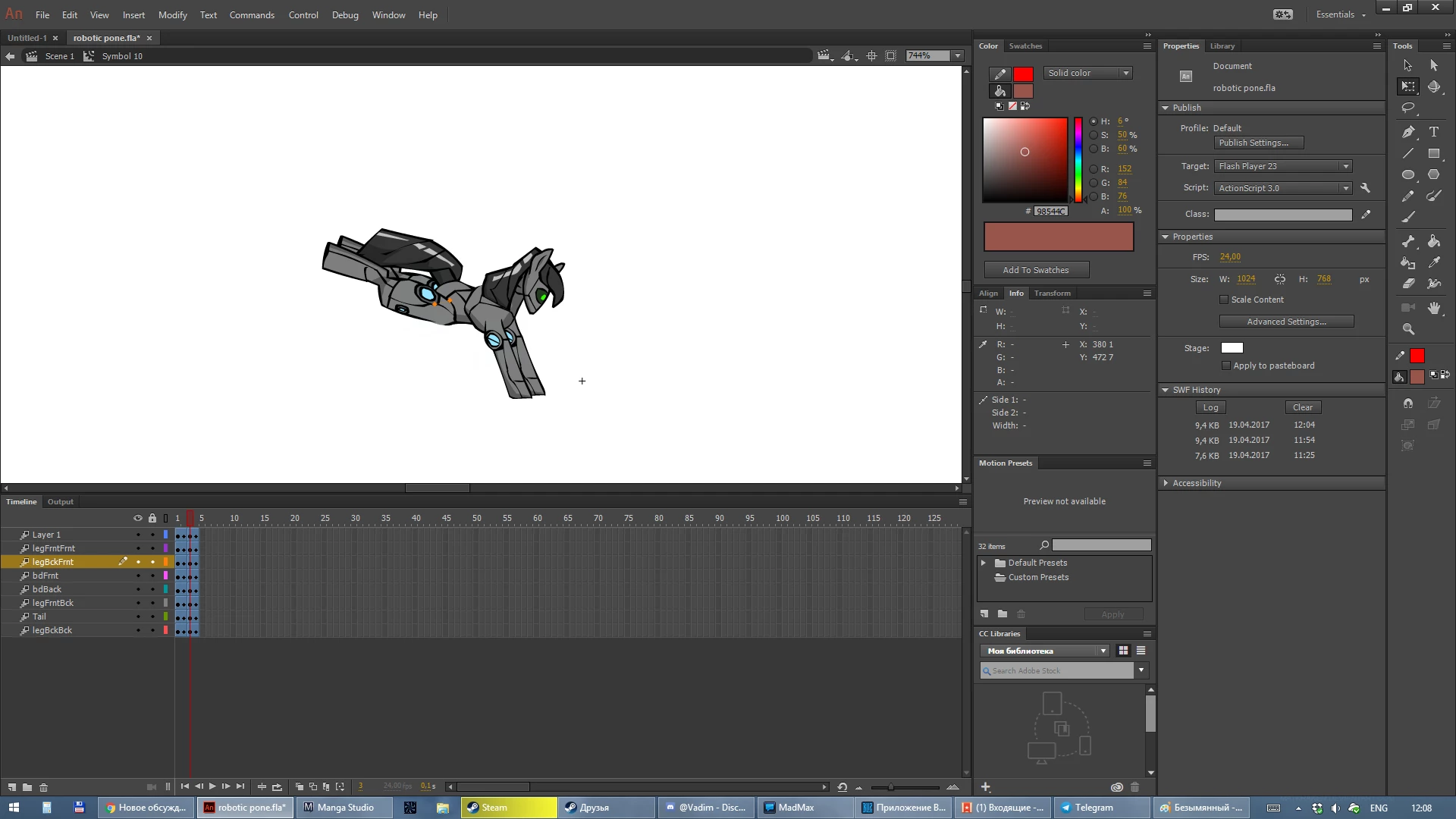Select the Bone tool
1456x819 pixels.
1408,241
